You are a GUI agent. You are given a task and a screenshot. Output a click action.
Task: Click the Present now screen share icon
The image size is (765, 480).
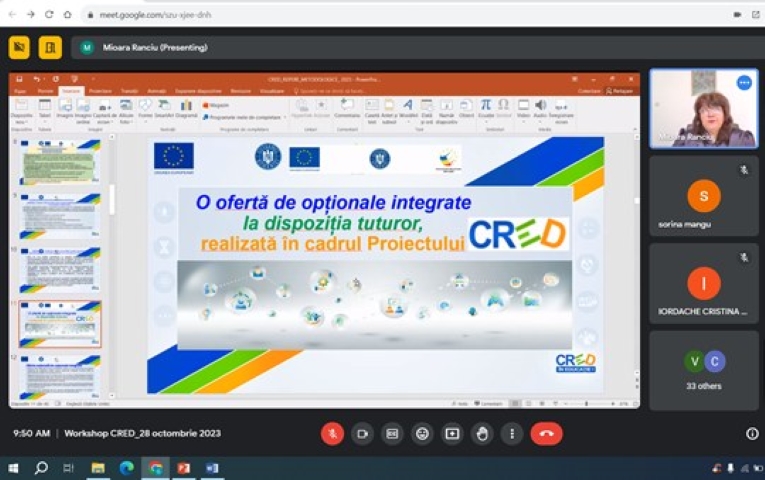point(452,433)
